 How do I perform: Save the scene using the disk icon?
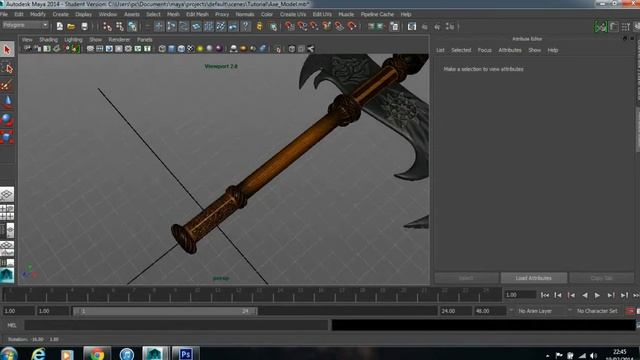[x=84, y=27]
